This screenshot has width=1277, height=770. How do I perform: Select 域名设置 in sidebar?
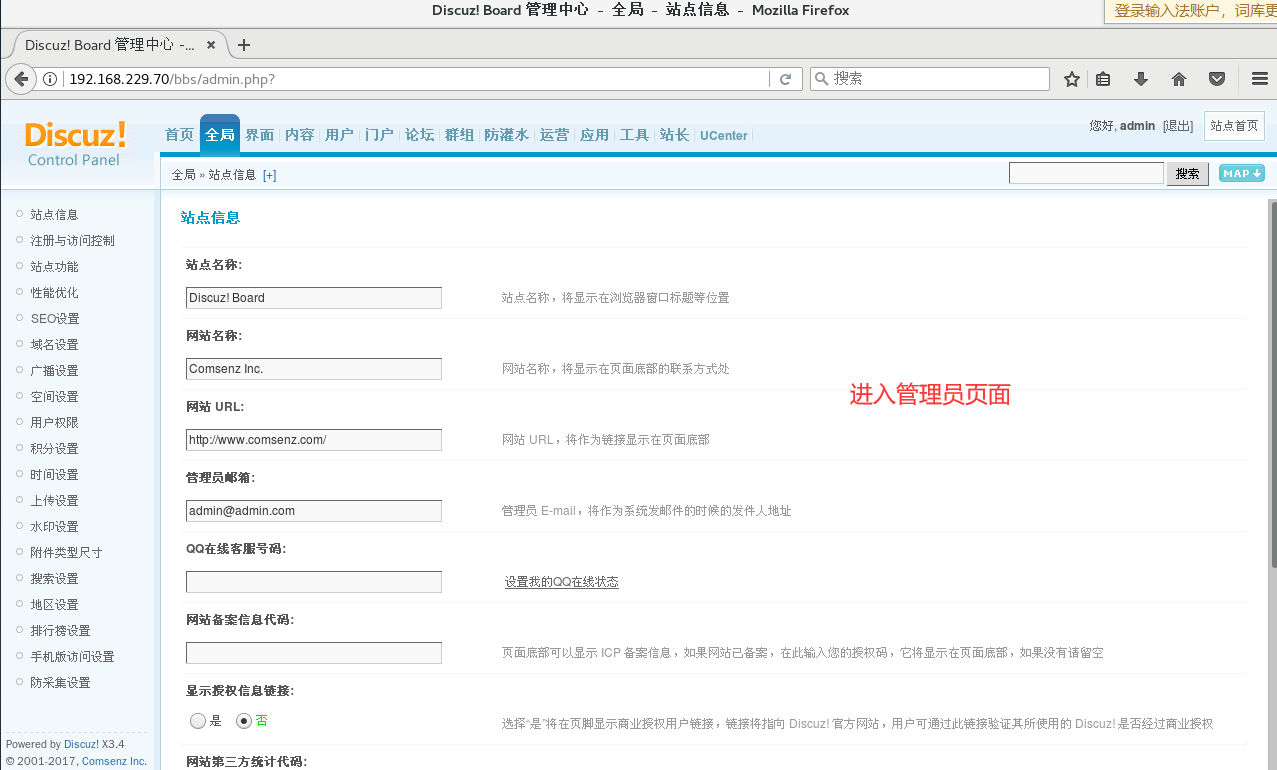tap(54, 345)
